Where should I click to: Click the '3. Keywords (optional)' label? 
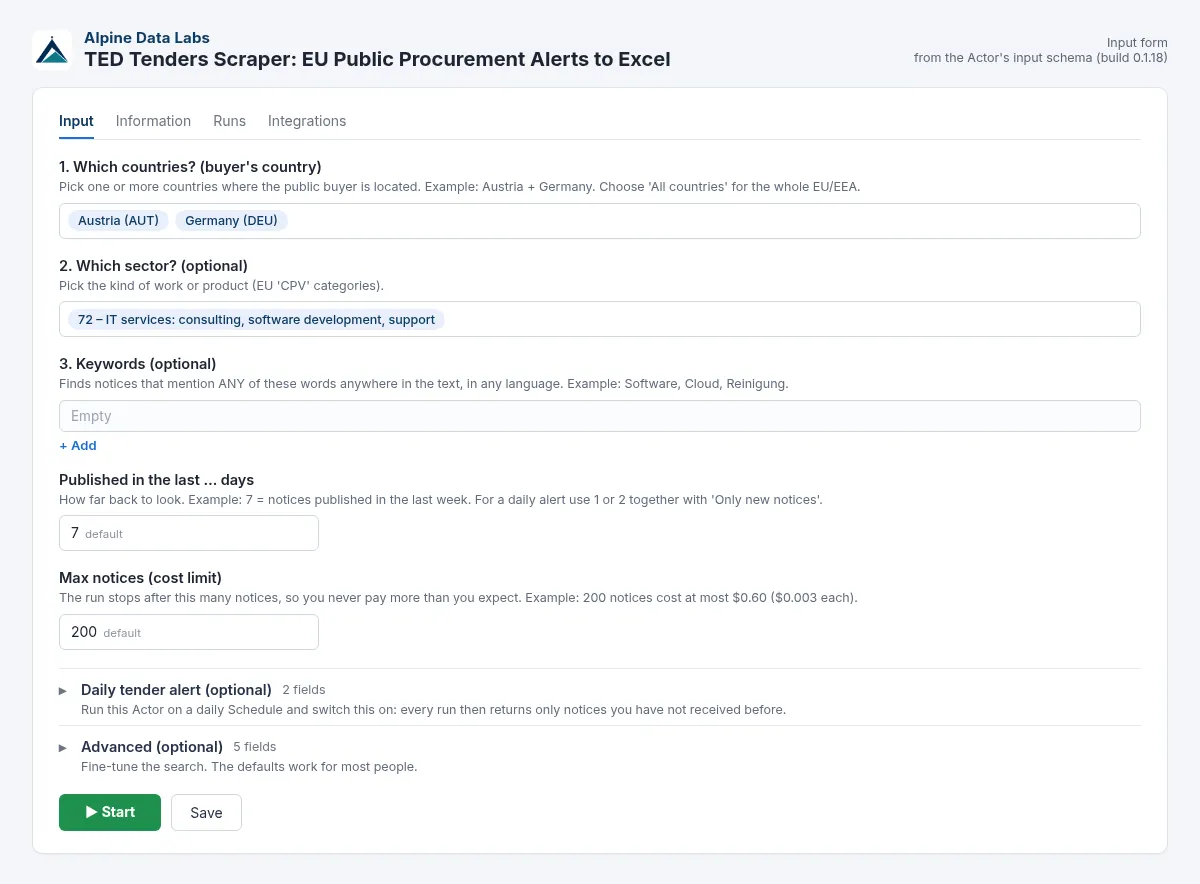[138, 364]
